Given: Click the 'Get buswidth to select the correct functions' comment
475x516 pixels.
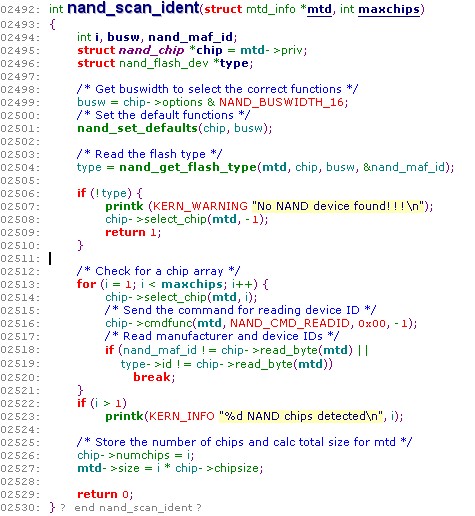Looking at the screenshot, I should [x=218, y=89].
